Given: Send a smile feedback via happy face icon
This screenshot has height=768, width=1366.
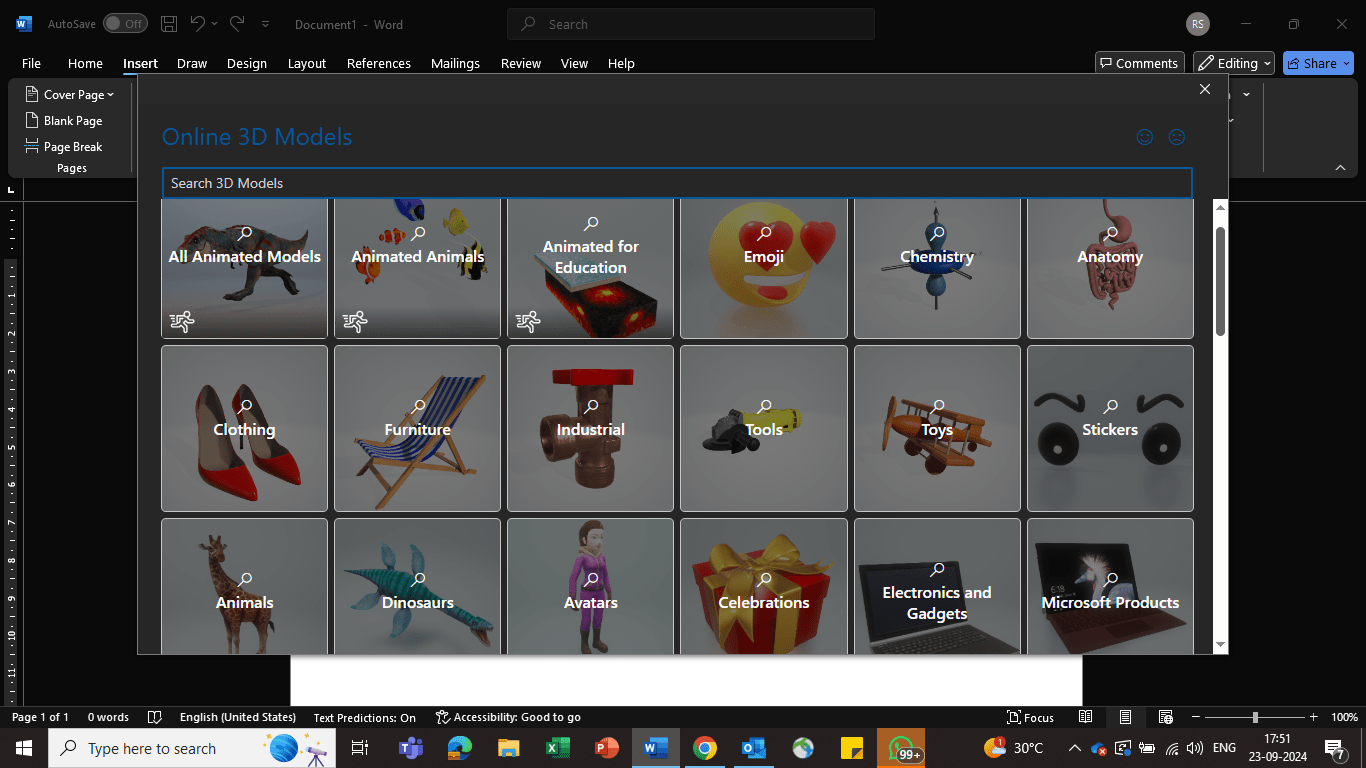Looking at the screenshot, I should coord(1145,137).
